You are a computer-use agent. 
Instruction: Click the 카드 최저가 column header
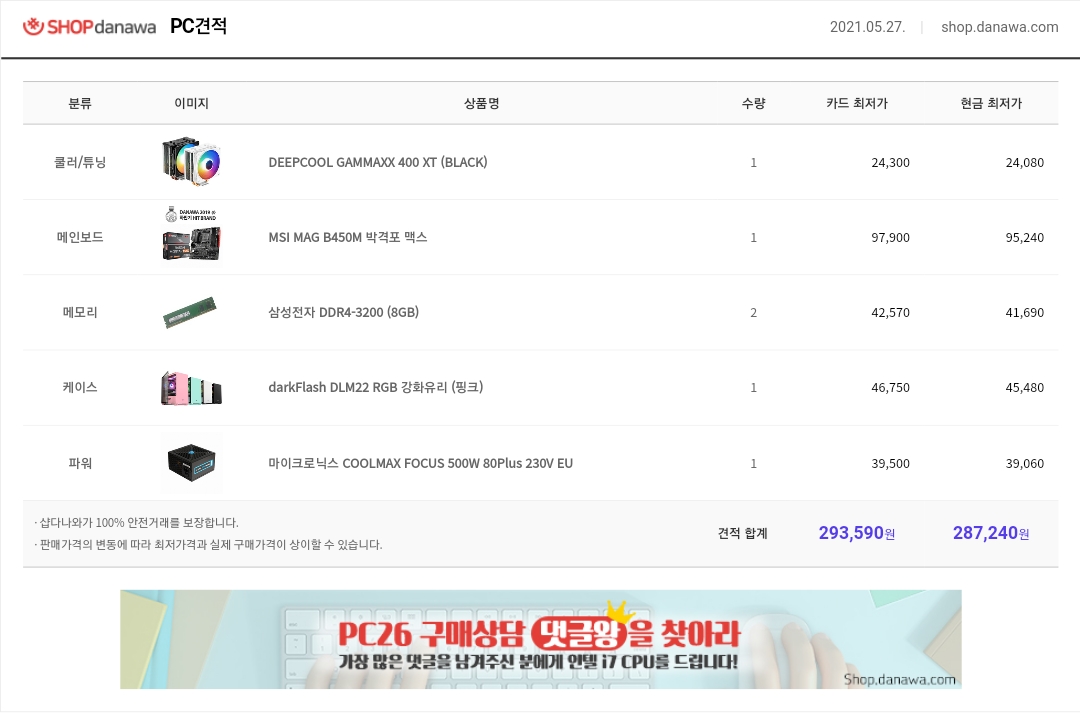(857, 103)
